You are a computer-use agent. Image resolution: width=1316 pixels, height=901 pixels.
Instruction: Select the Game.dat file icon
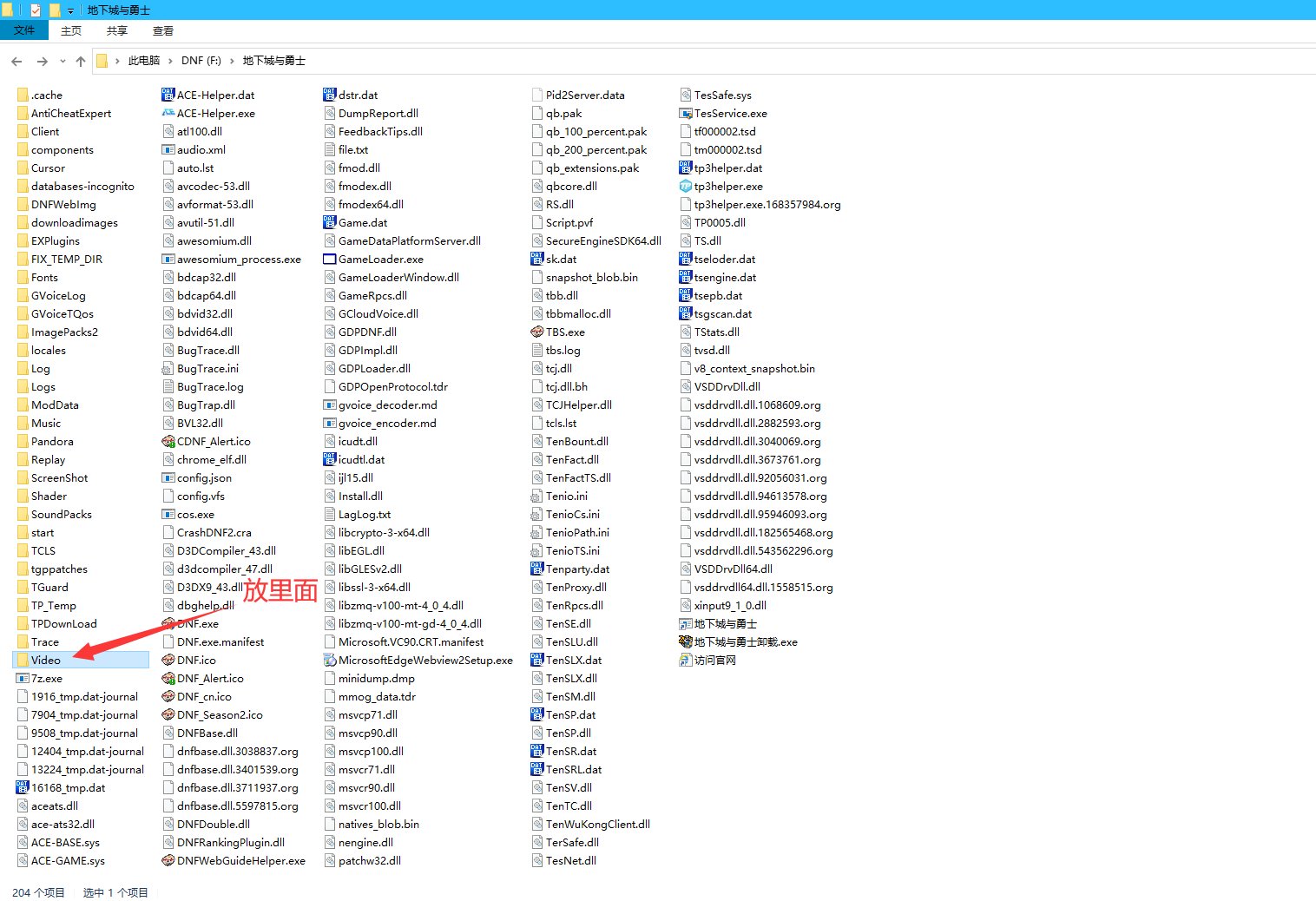coord(330,222)
